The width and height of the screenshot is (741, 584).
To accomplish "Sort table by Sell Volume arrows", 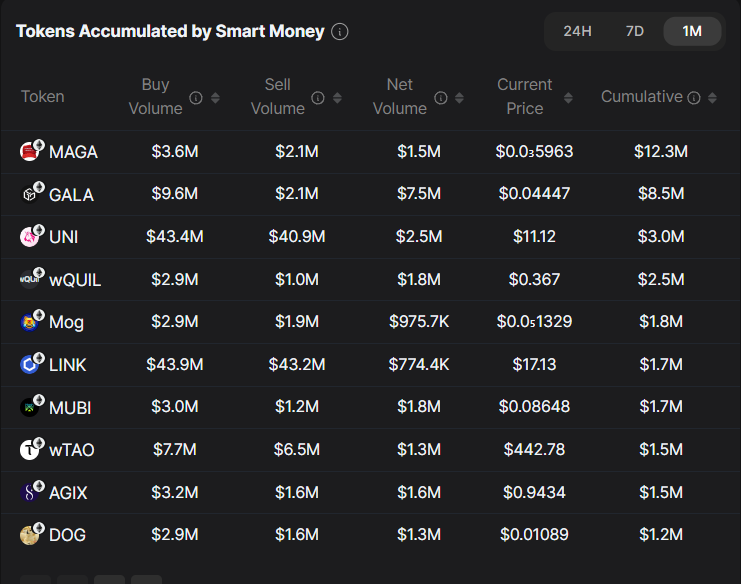I will pos(337,98).
